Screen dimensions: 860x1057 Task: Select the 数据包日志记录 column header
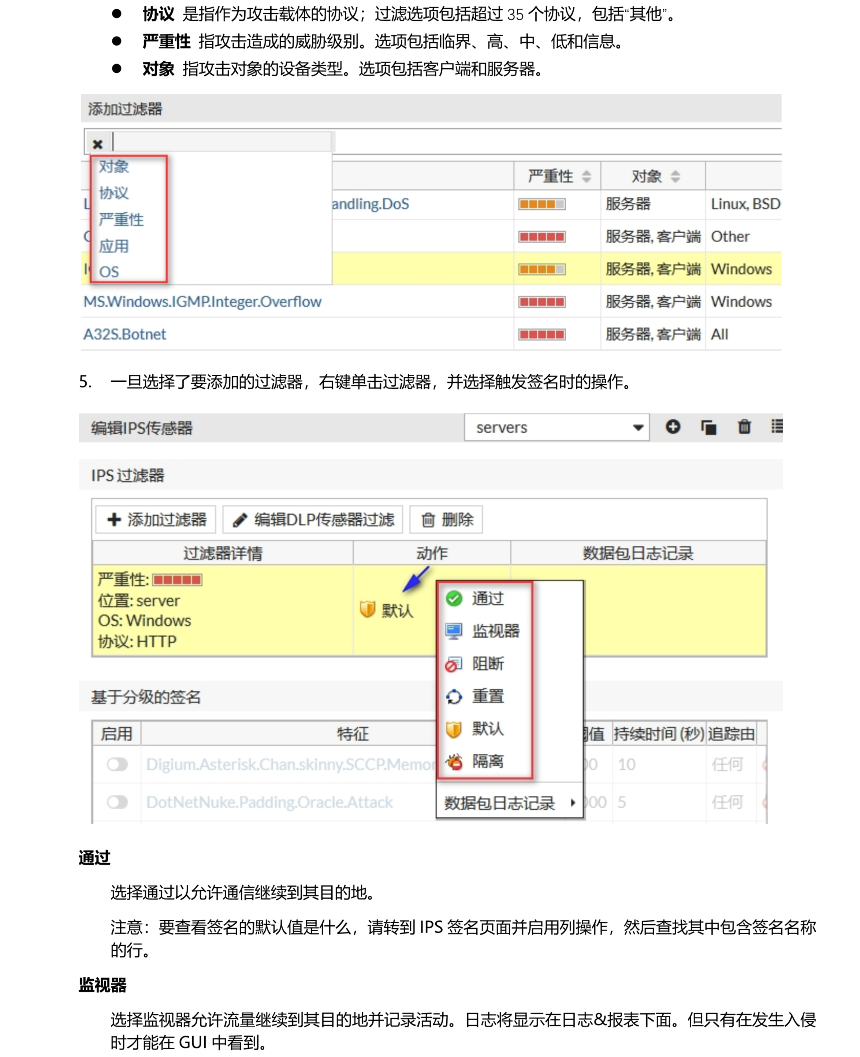click(x=638, y=553)
